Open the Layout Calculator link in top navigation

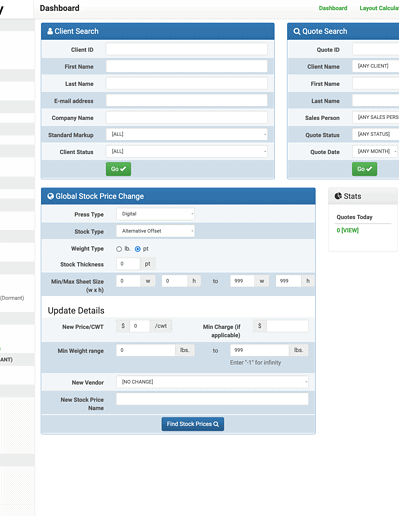point(379,8)
